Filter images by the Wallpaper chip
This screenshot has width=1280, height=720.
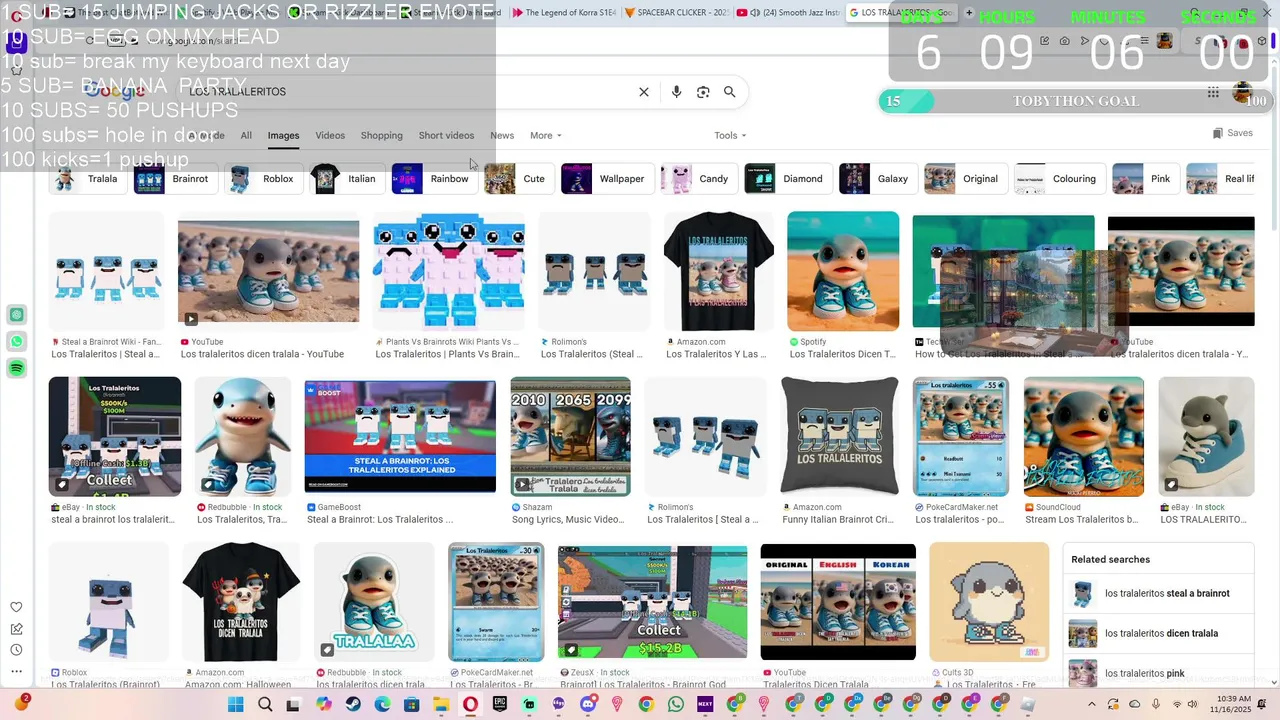pyautogui.click(x=606, y=179)
